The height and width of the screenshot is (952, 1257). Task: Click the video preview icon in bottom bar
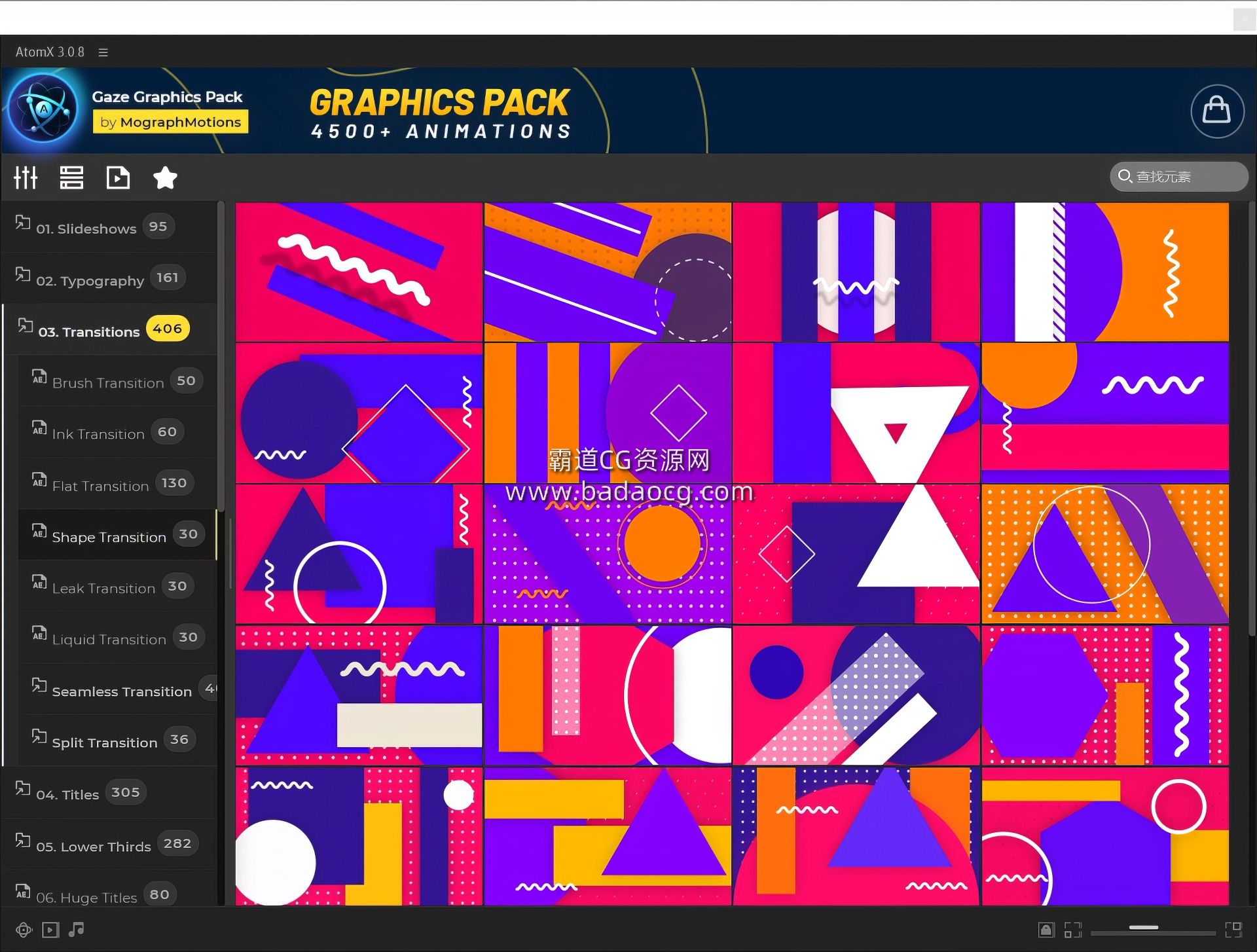[50, 930]
